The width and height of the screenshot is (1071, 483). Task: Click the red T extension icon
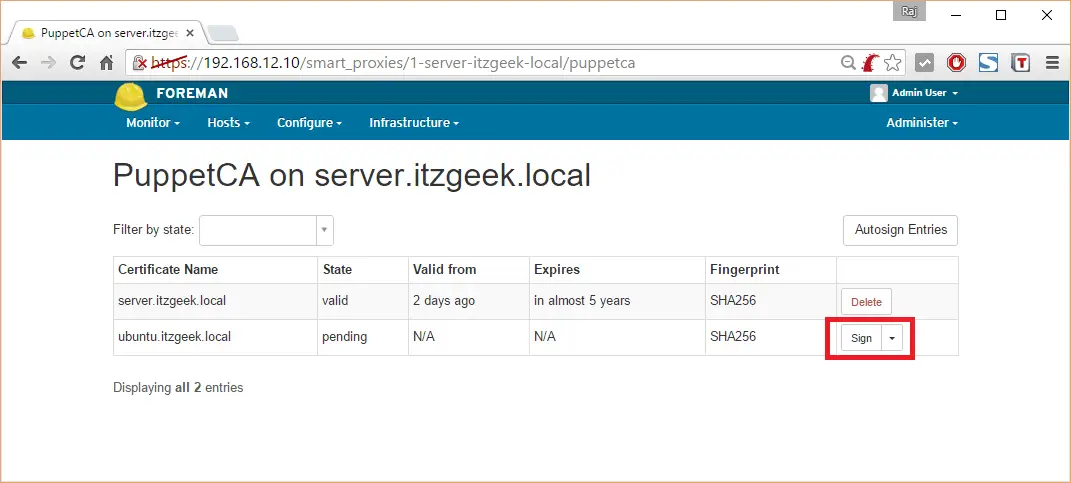[x=1020, y=63]
